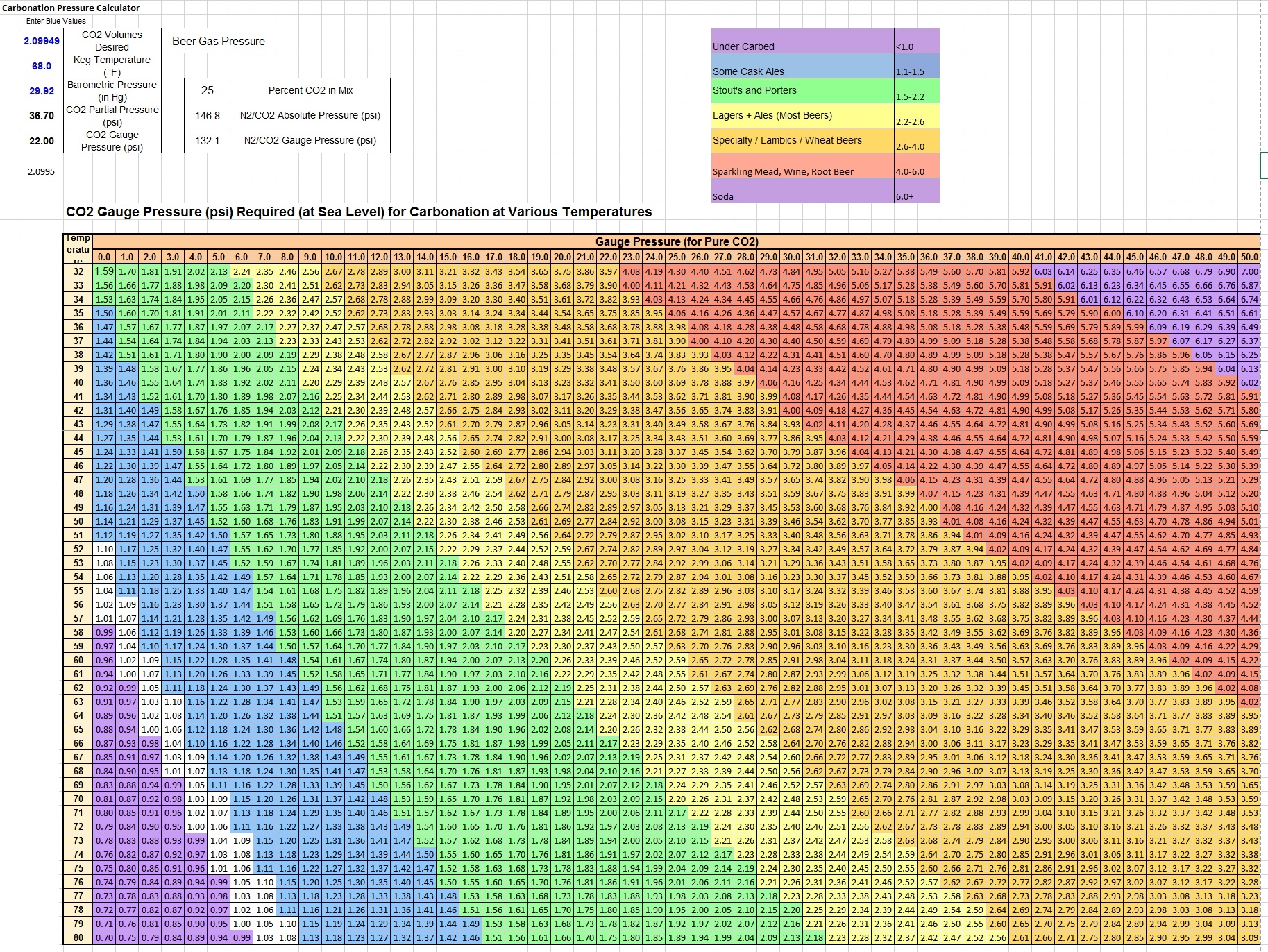This screenshot has width=1268, height=952.
Task: Click the Sparkling Mead, Wine, Root Beer cell
Action: click(802, 166)
